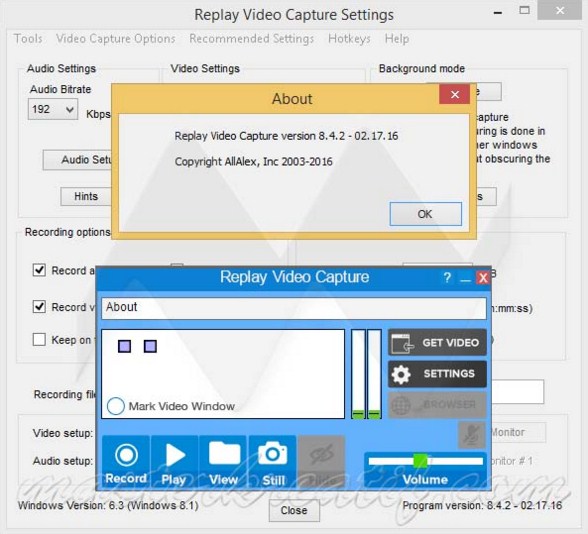Viewport: 588px width, 534px height.
Task: Open the Recommended Settings menu
Action: point(252,39)
